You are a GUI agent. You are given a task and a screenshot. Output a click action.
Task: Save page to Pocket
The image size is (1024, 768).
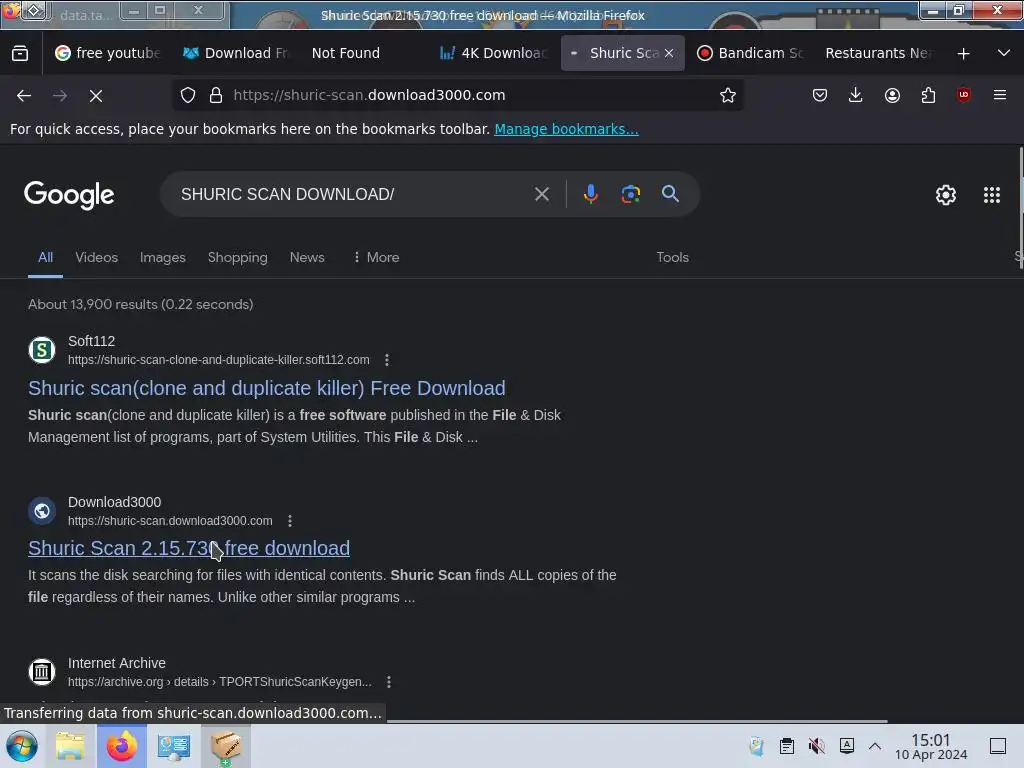click(x=820, y=95)
